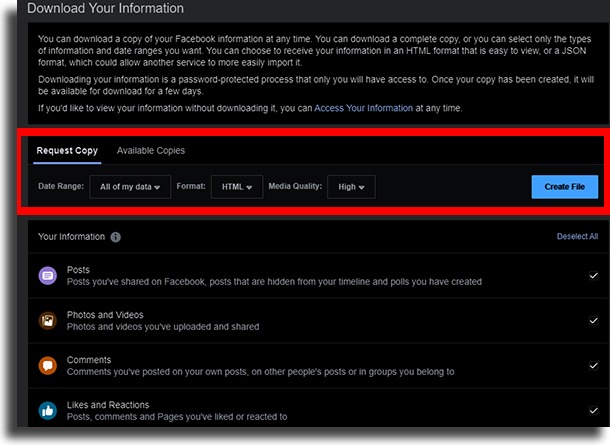Viewport: 610px width, 445px height.
Task: Click the orange Comments bubble icon
Action: click(47, 366)
